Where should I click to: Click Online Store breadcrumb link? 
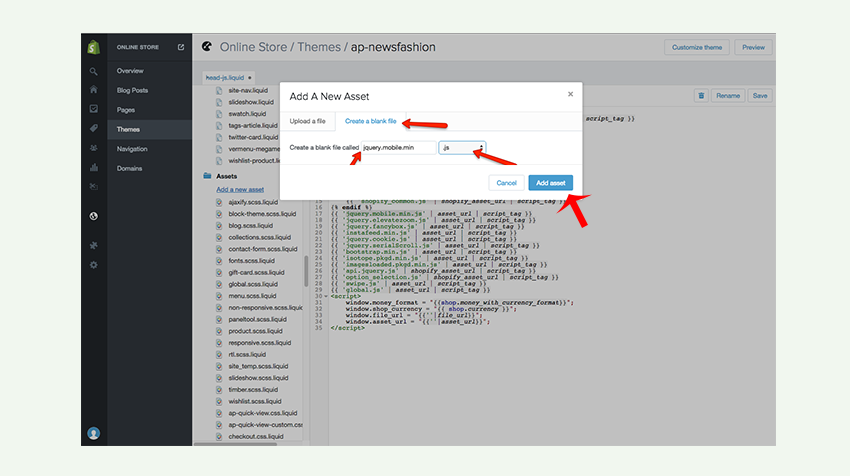pyautogui.click(x=253, y=47)
